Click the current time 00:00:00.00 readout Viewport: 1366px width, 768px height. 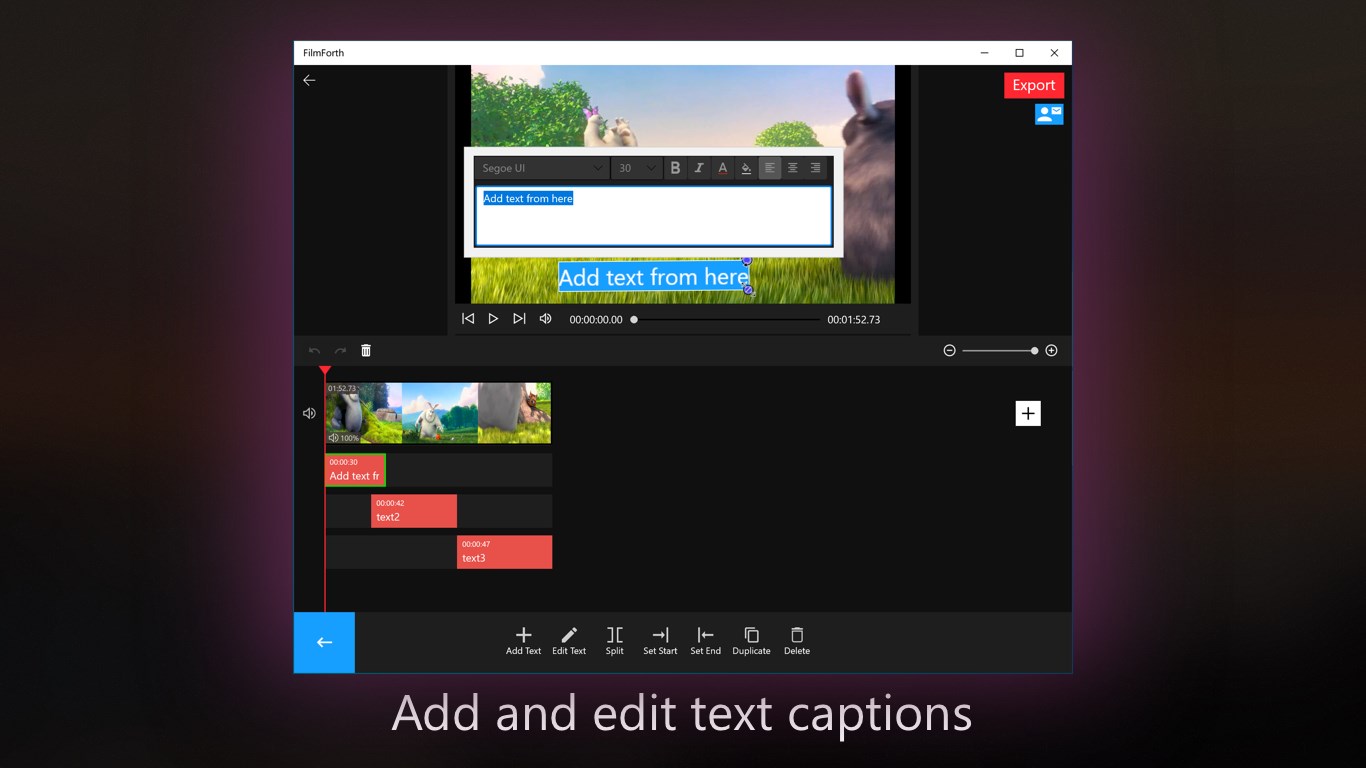tap(596, 320)
